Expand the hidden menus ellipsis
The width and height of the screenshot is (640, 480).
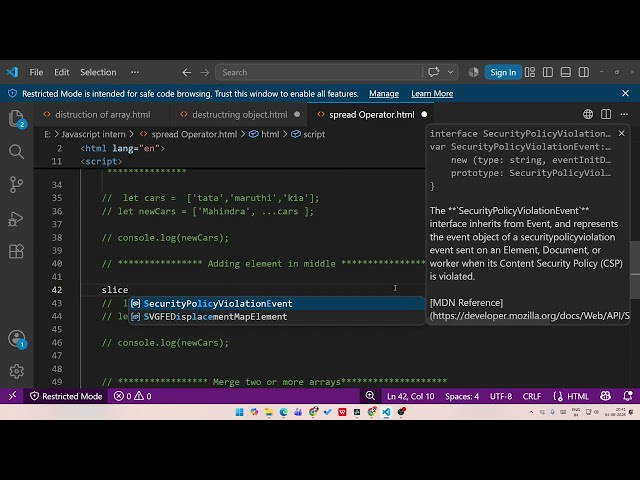(x=135, y=72)
